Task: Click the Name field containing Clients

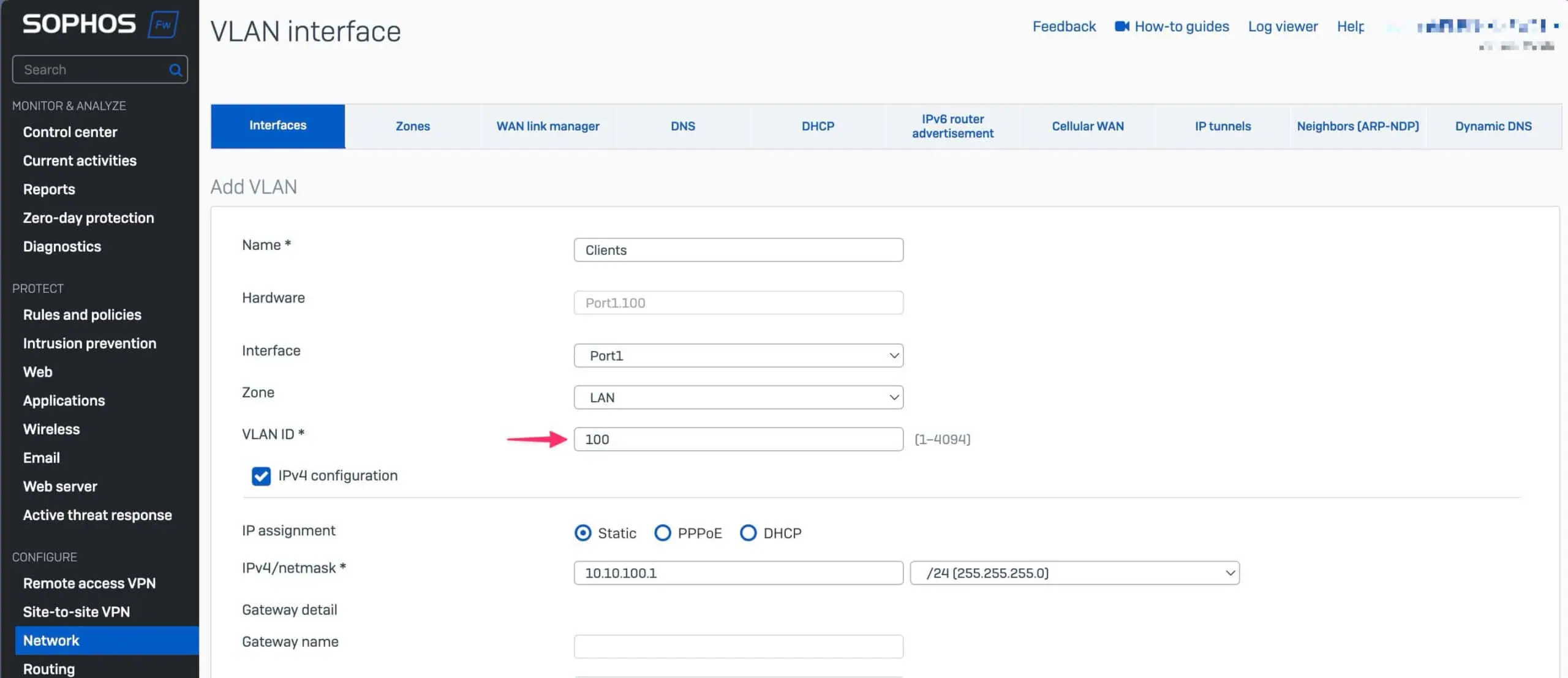Action: click(738, 250)
